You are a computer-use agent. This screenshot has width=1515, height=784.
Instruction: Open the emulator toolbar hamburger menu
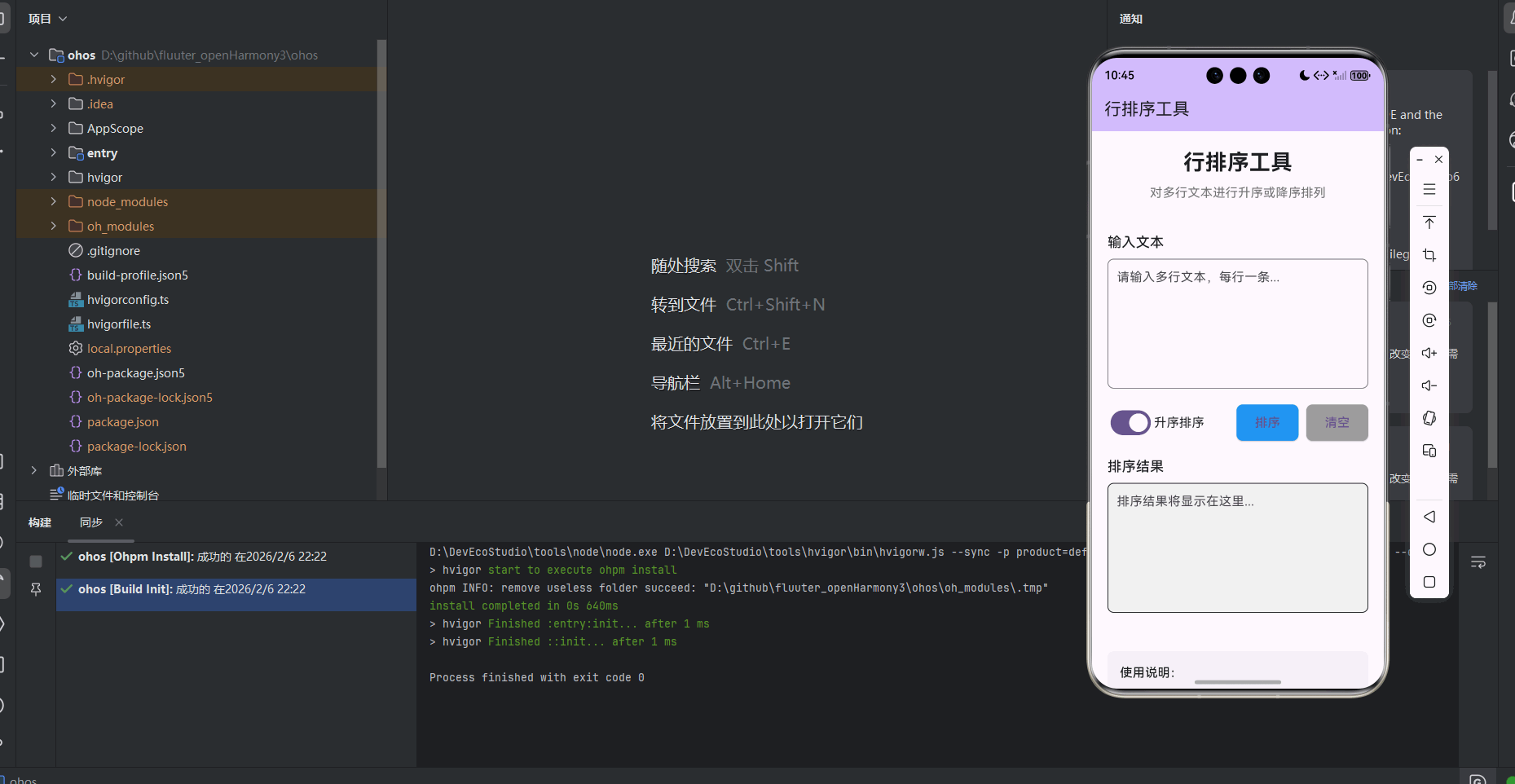pos(1429,189)
